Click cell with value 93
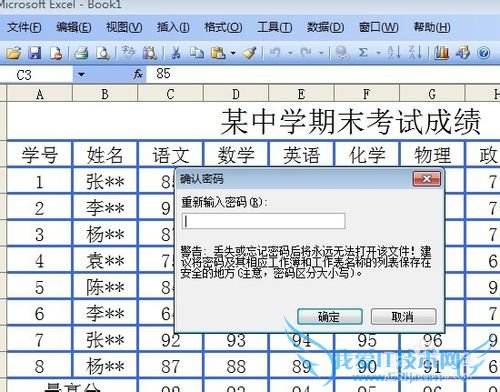This screenshot has width=500, height=392. click(x=236, y=340)
